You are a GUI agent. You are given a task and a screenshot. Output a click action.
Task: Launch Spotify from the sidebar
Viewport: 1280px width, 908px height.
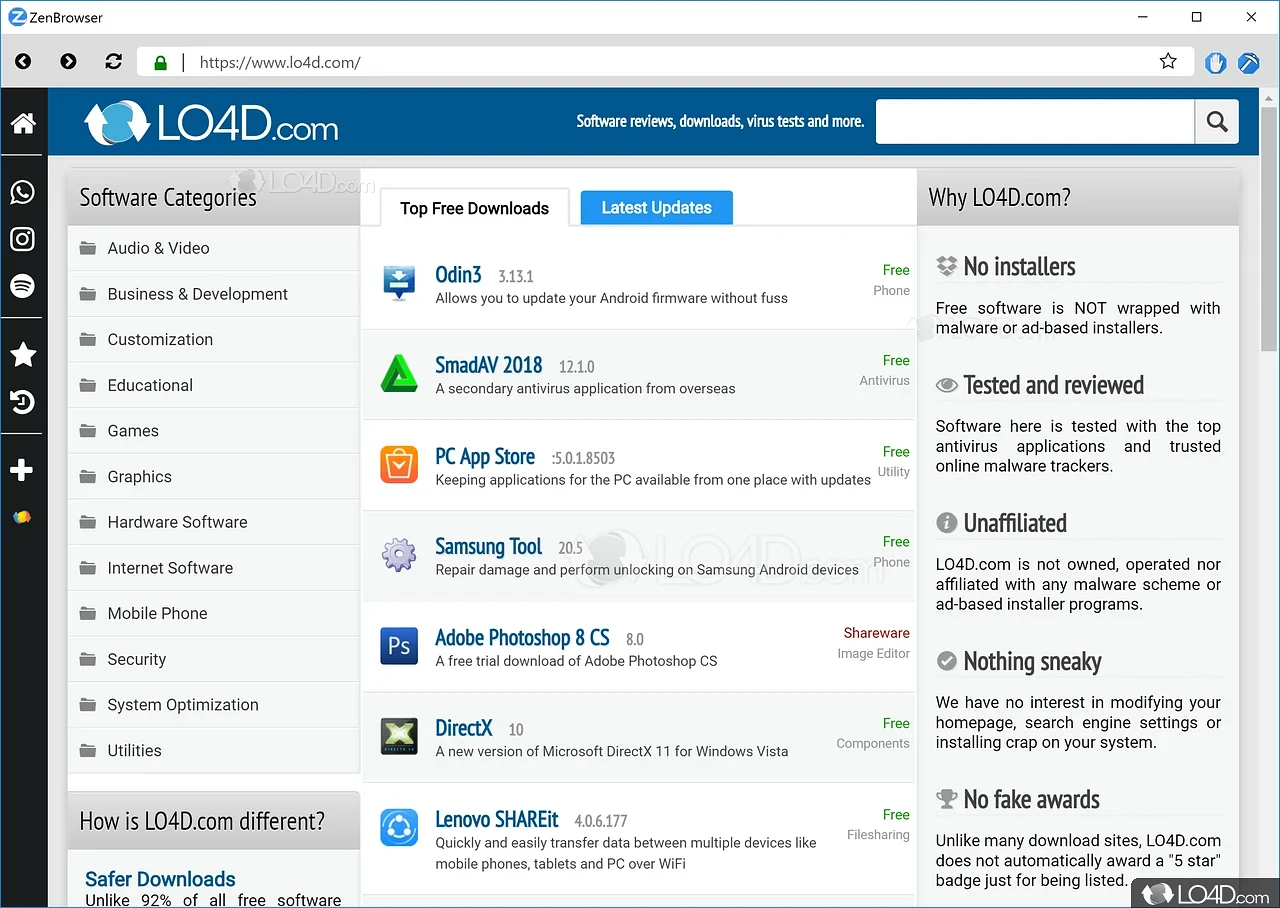click(22, 286)
